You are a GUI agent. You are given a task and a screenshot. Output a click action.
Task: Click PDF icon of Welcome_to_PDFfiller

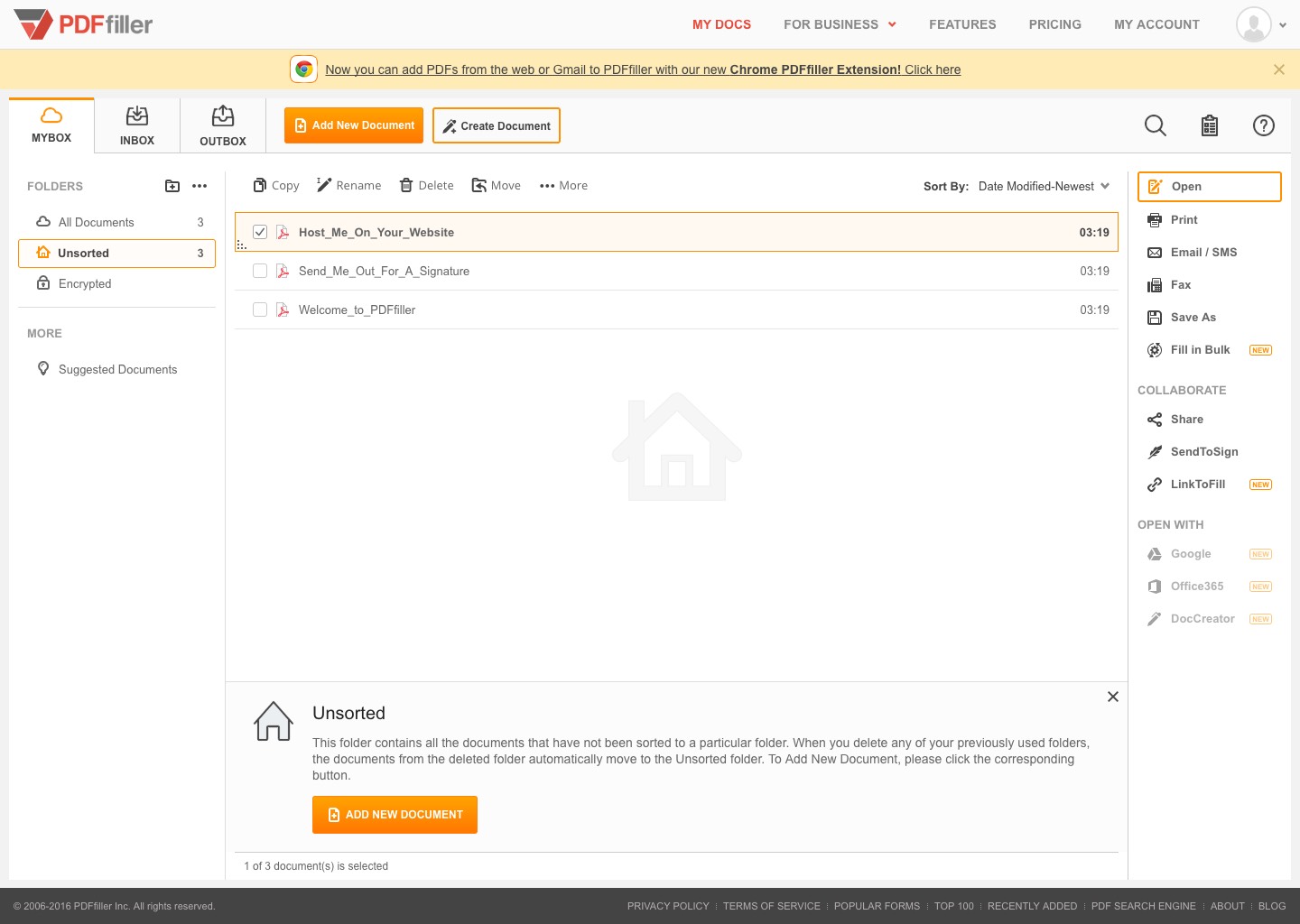[x=283, y=310]
